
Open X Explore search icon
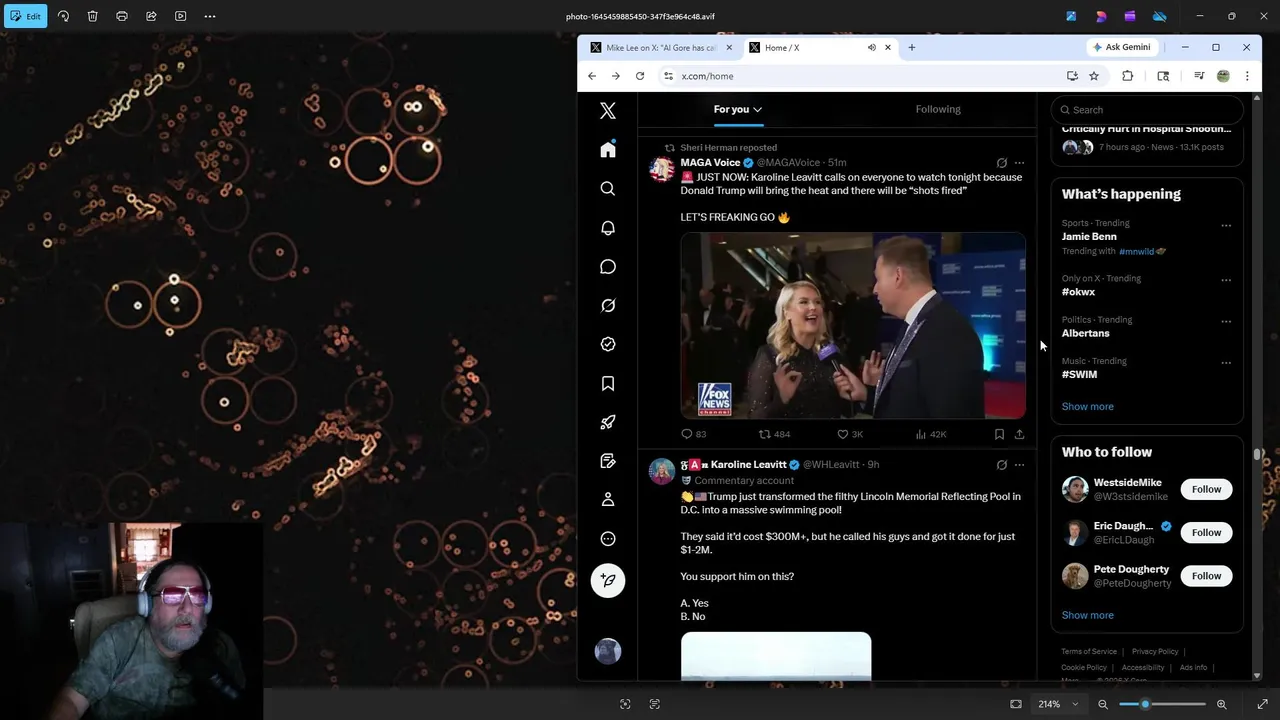click(608, 189)
